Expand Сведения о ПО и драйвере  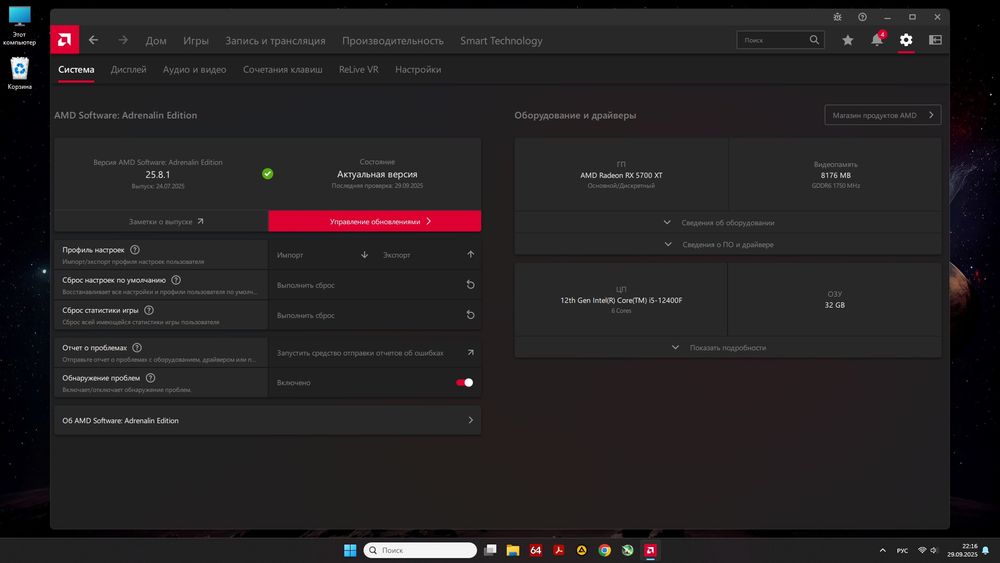(x=728, y=244)
